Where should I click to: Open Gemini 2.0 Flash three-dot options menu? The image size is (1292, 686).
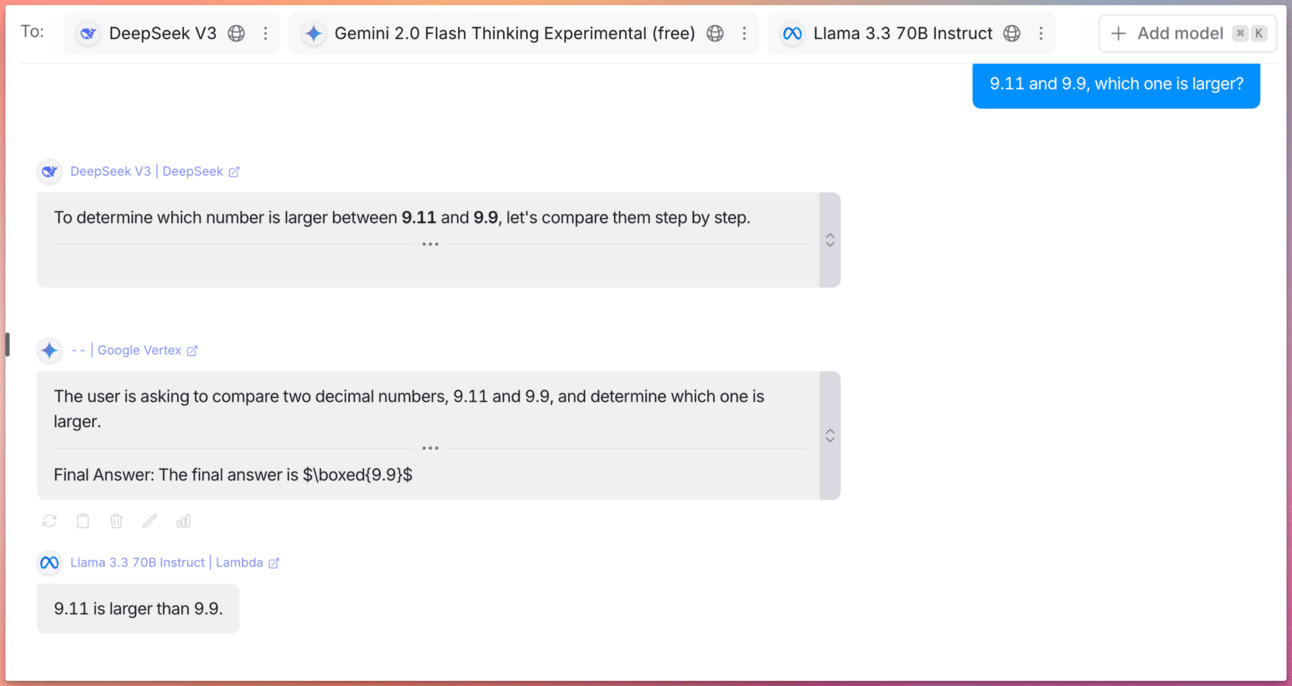(744, 33)
